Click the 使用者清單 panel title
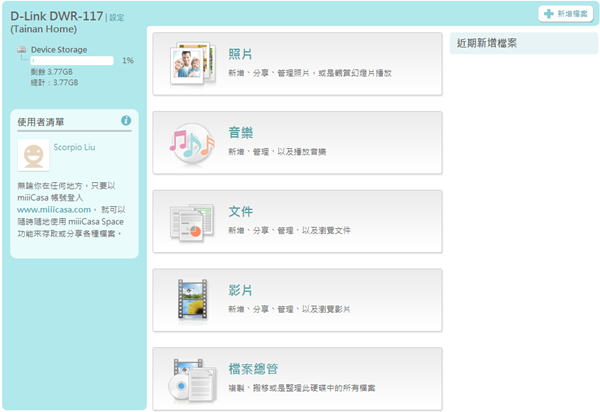Screen dimensions: 600x412 pyautogui.click(x=41, y=122)
